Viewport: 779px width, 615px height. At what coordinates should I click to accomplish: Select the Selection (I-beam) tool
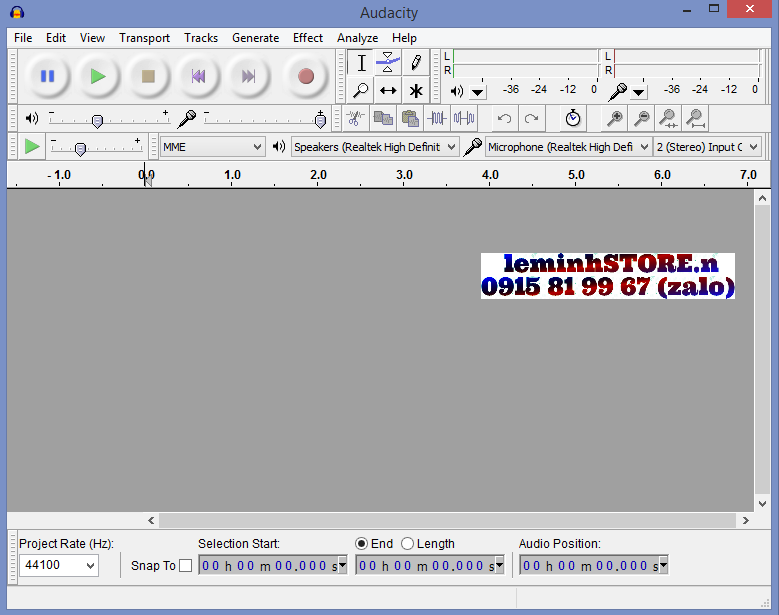[x=361, y=63]
